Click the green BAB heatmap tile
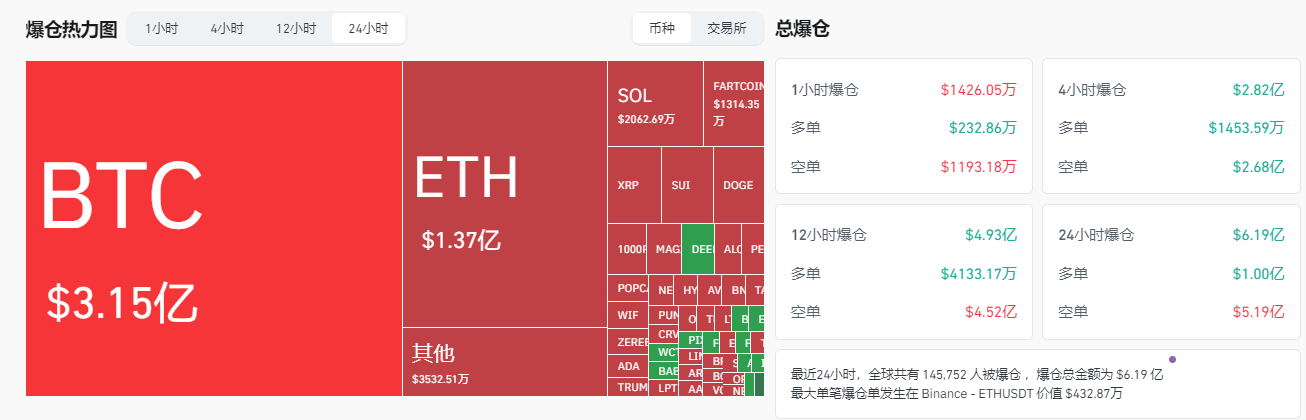This screenshot has height=420, width=1306. [x=664, y=370]
